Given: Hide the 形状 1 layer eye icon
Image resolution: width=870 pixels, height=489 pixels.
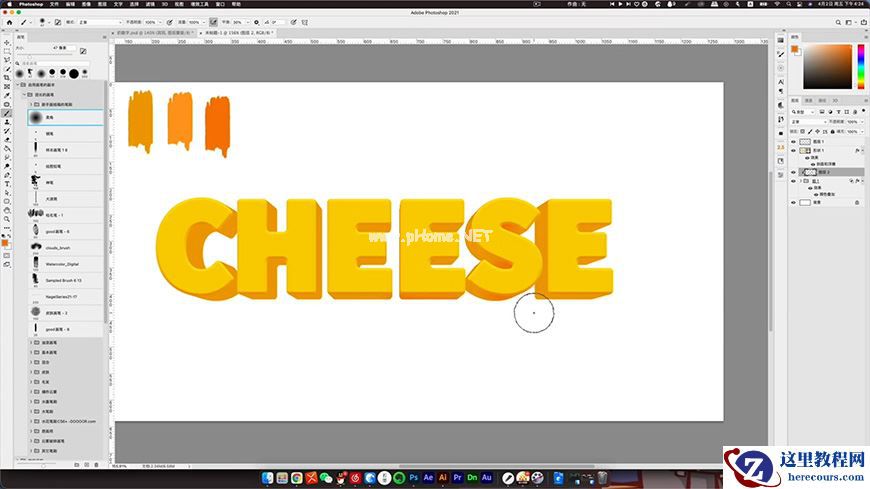Looking at the screenshot, I should point(793,150).
